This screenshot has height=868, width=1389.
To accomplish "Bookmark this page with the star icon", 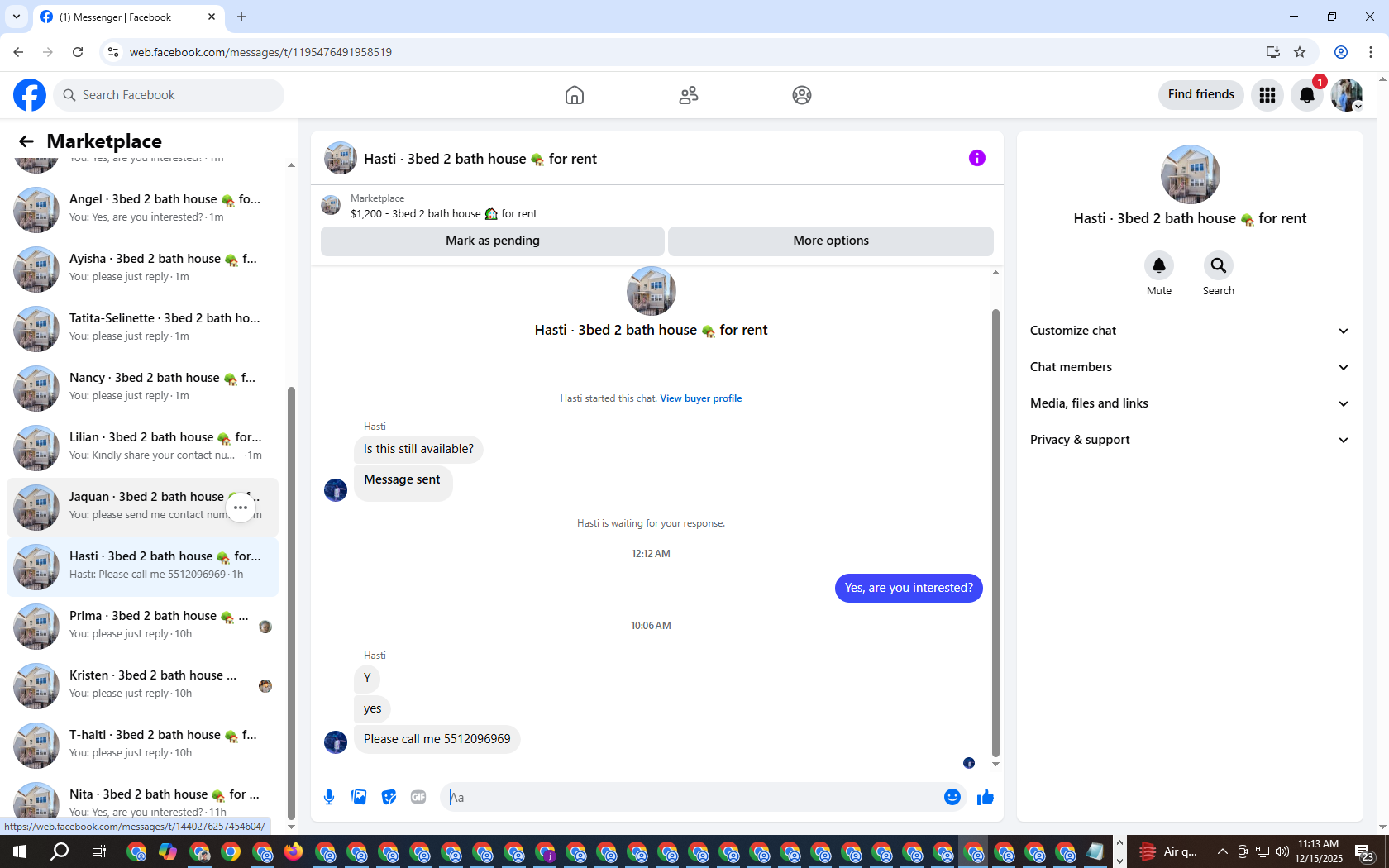I will [x=1300, y=52].
